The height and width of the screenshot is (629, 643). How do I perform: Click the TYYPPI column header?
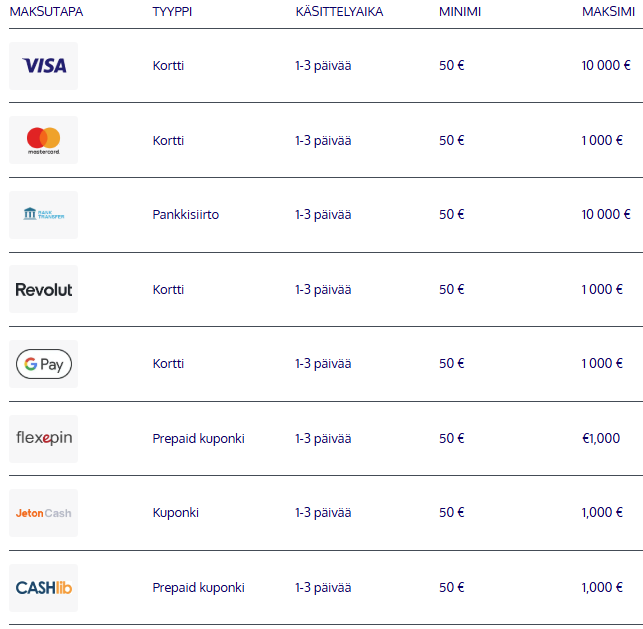172,11
